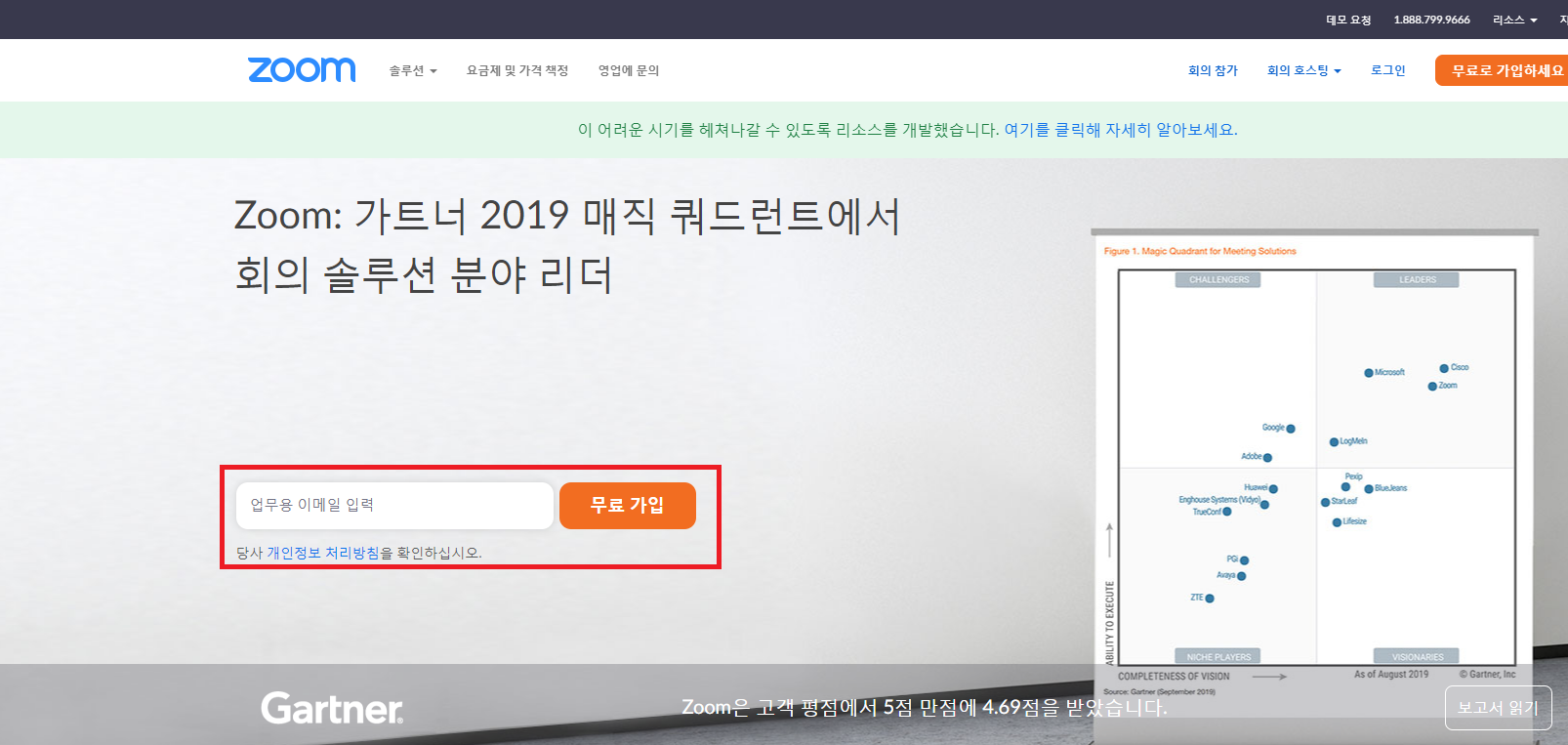The width and height of the screenshot is (1568, 745).
Task: Click the Zoom dot in Leaders quadrant
Action: pos(1432,387)
